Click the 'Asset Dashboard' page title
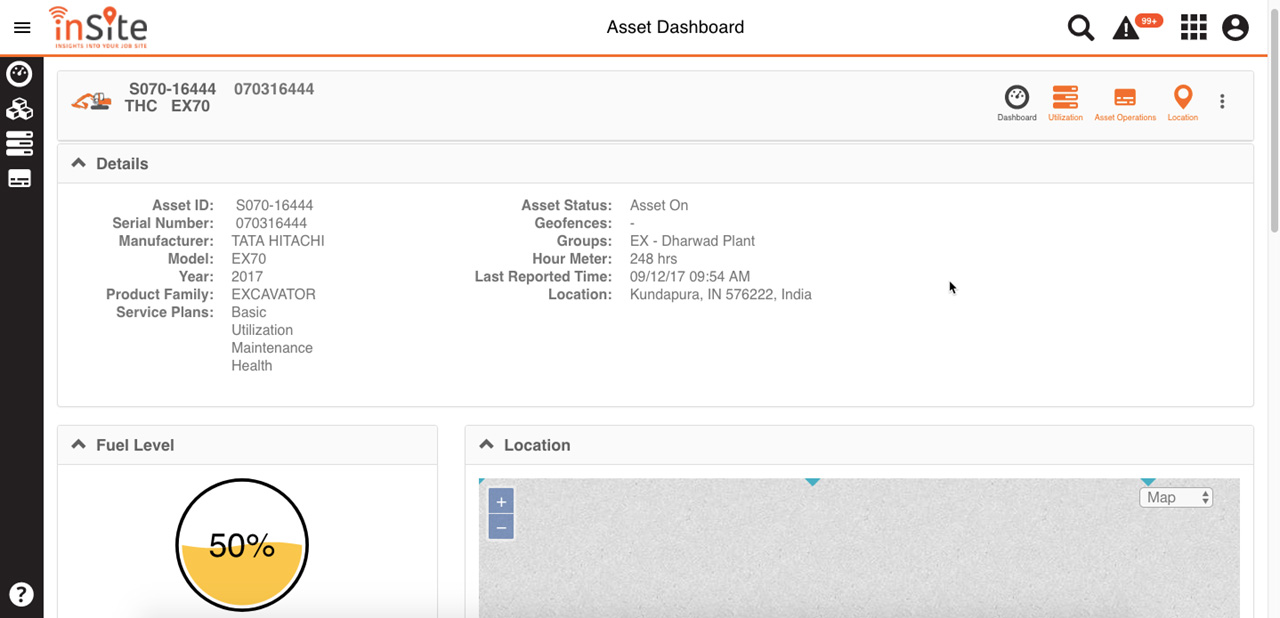1280x618 pixels. (675, 27)
